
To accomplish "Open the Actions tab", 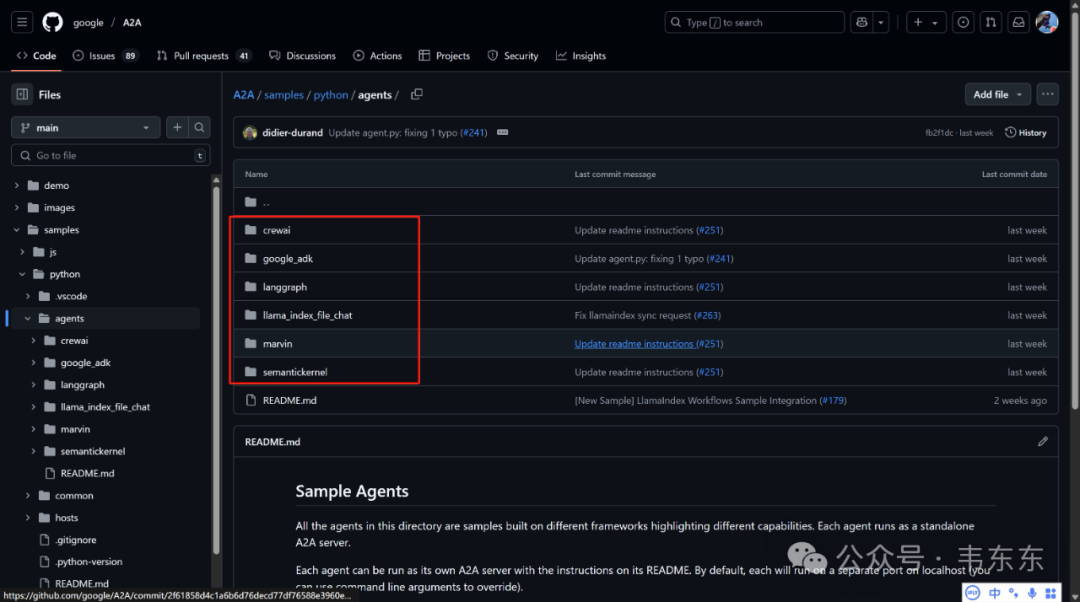I will [377, 56].
